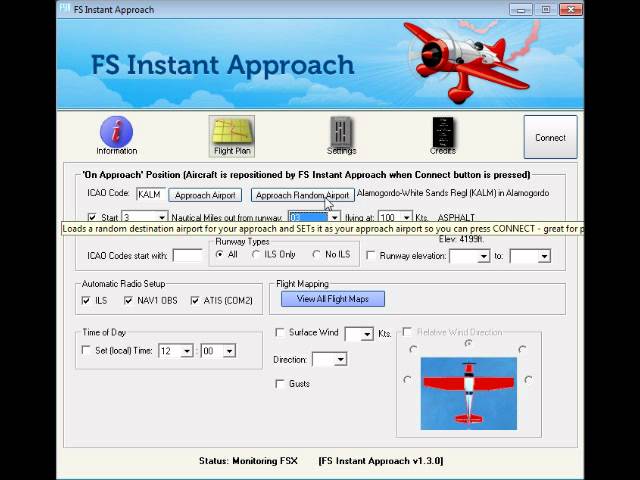Image resolution: width=640 pixels, height=480 pixels.
Task: Click into the ICAO Code field containing KALM
Action: click(151, 194)
